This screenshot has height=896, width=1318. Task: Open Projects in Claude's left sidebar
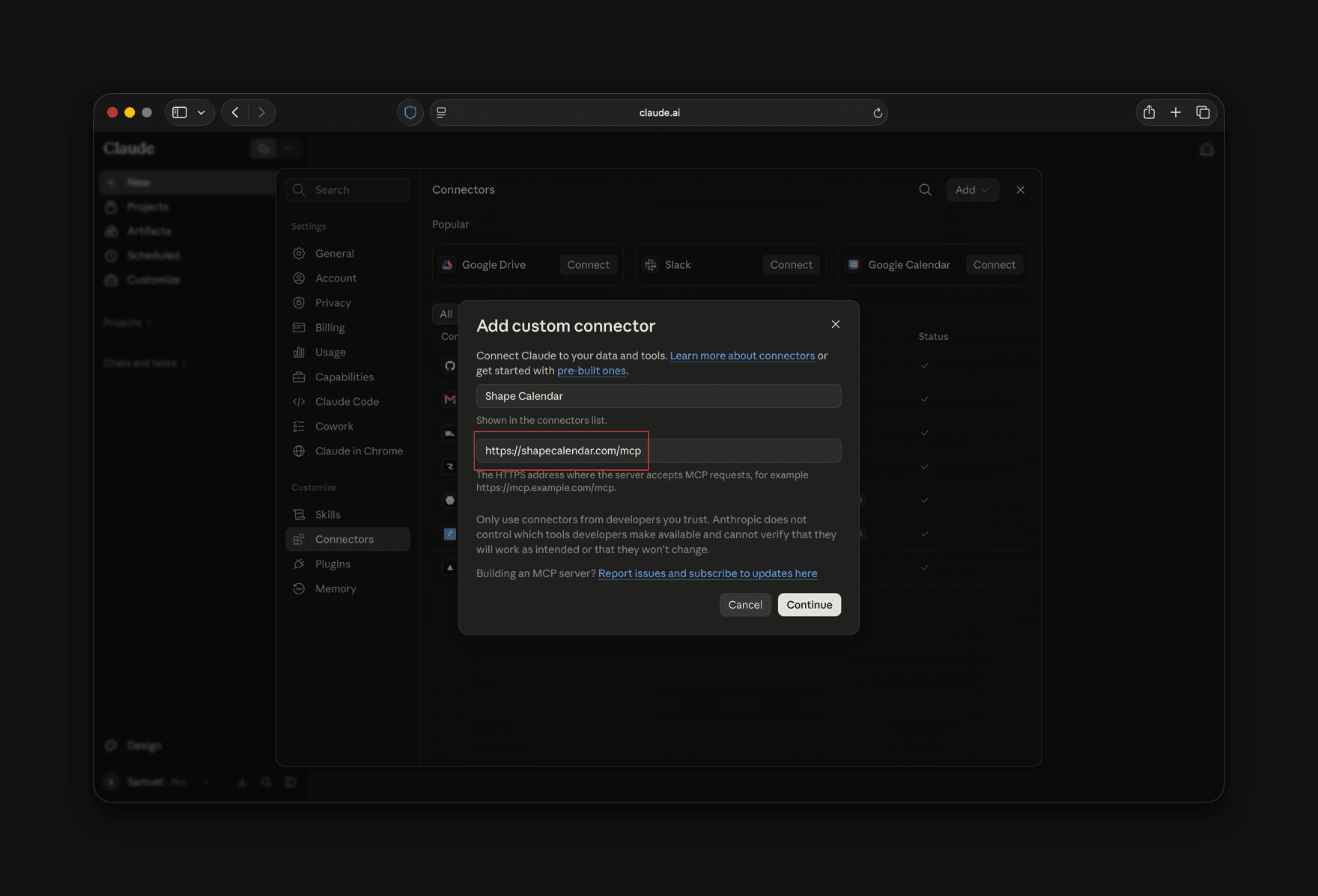coord(147,207)
